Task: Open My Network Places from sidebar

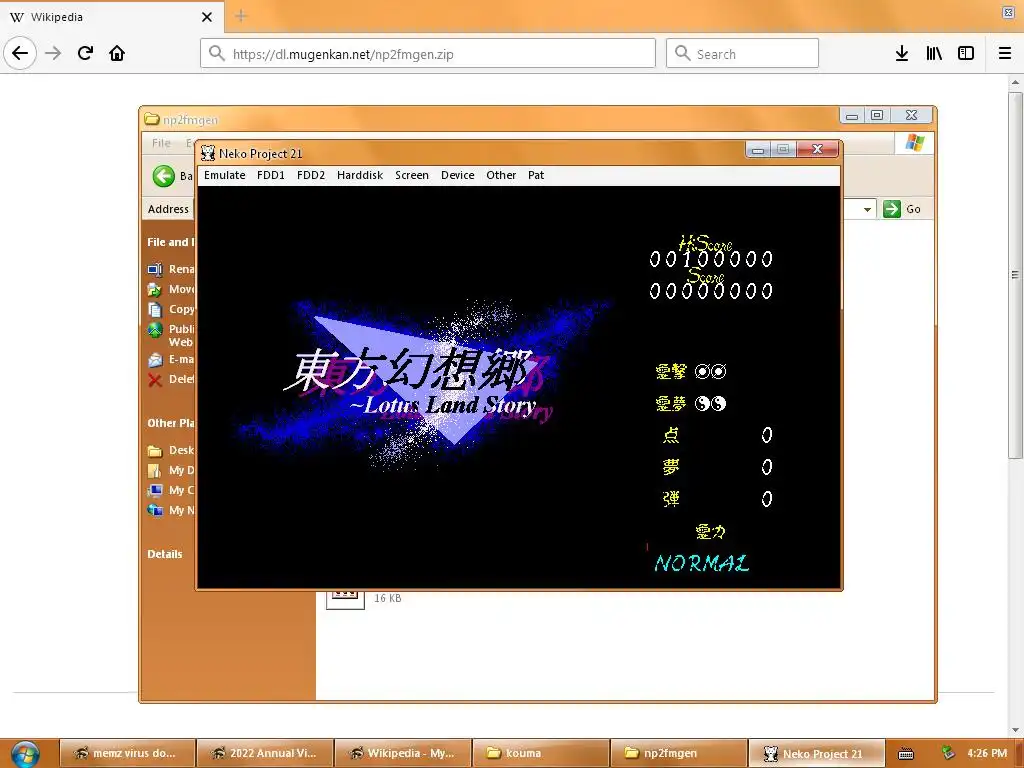Action: [155, 511]
